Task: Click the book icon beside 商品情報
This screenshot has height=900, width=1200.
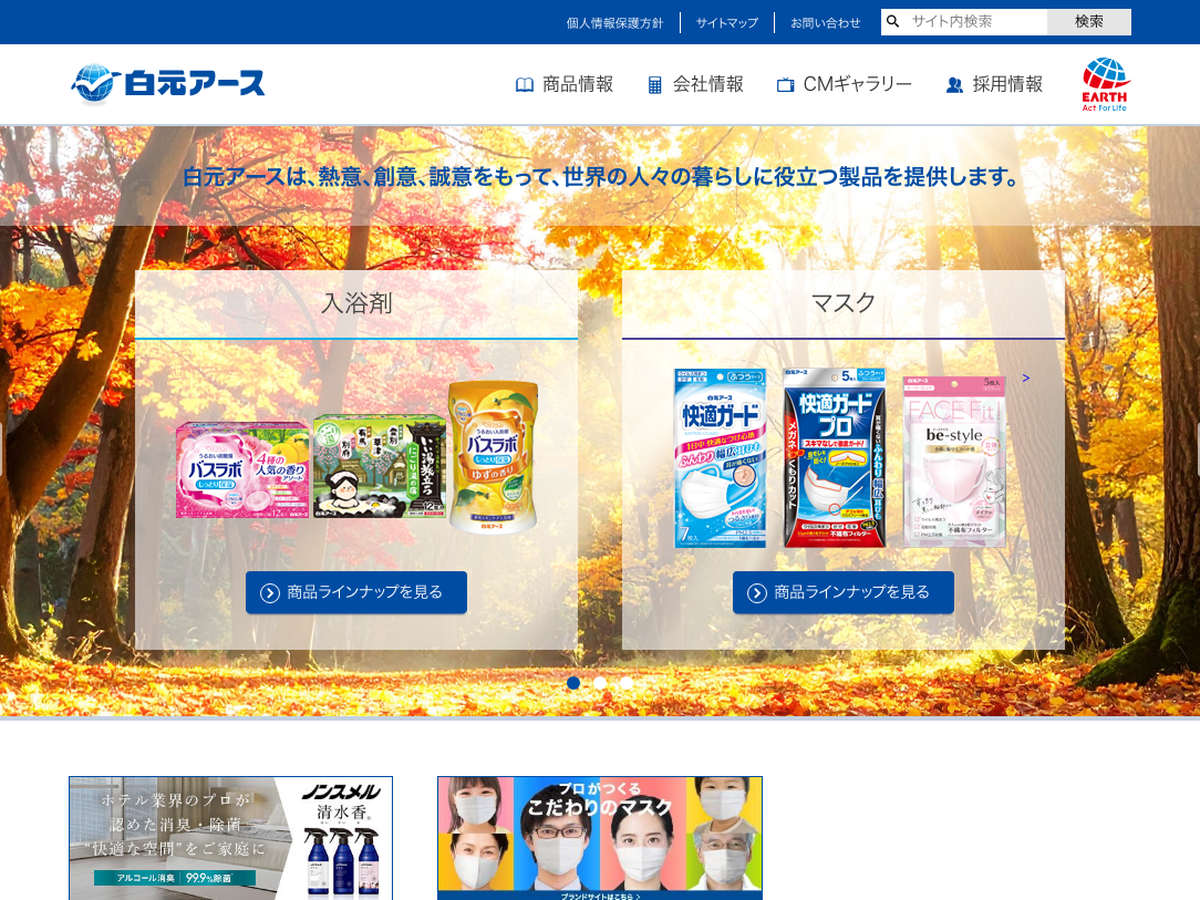Action: (524, 85)
